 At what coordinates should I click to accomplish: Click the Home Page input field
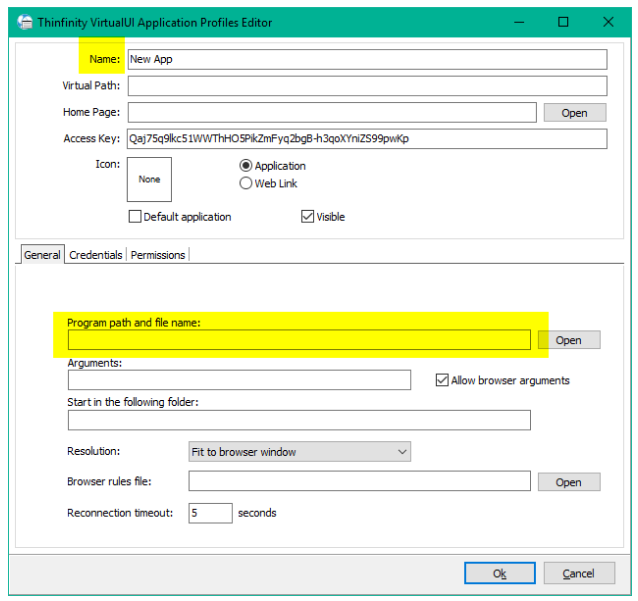tap(332, 112)
